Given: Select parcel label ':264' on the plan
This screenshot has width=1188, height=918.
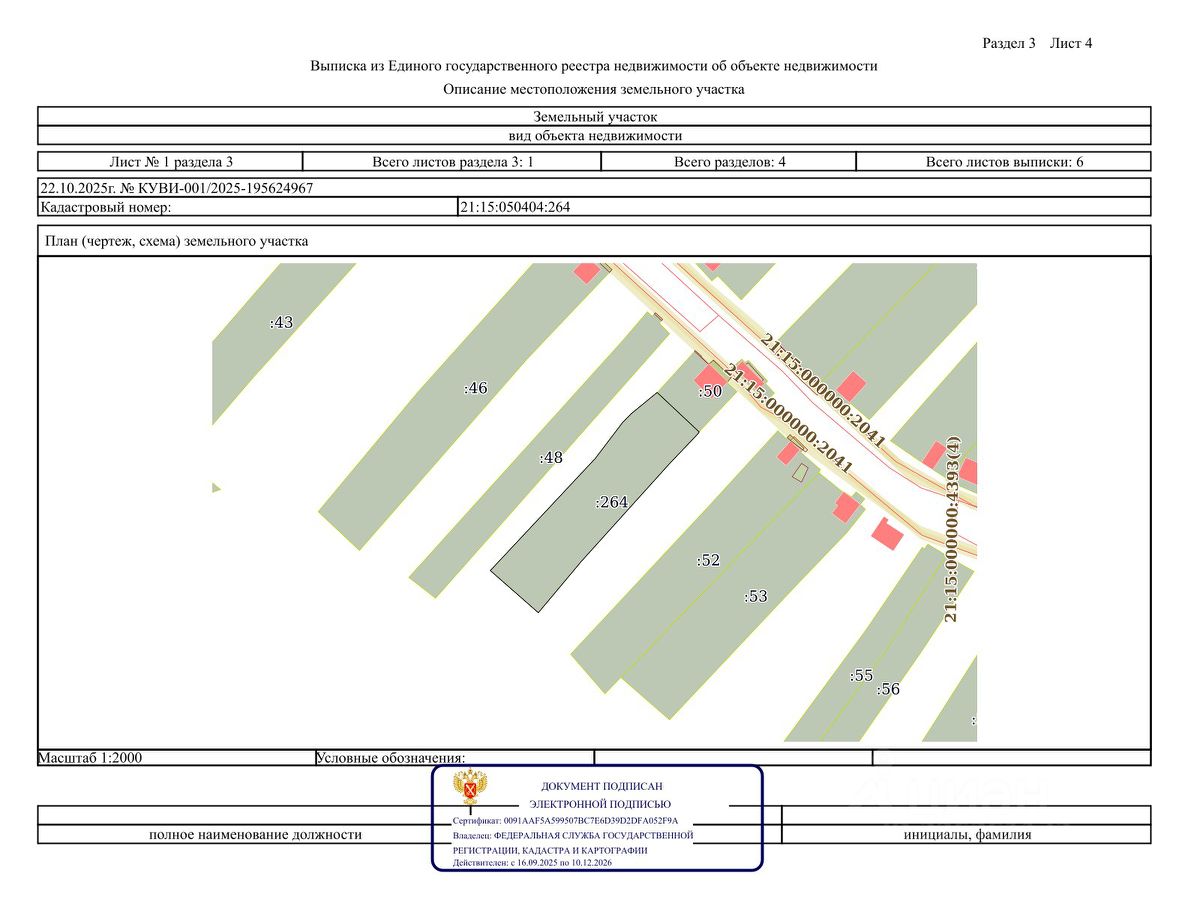Looking at the screenshot, I should [x=611, y=501].
